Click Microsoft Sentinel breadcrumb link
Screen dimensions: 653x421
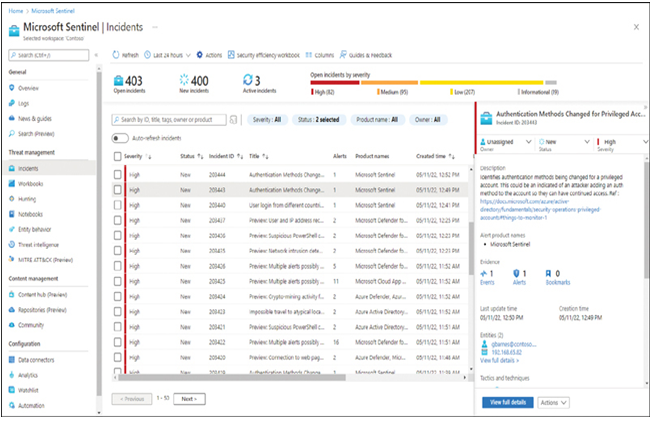(53, 11)
